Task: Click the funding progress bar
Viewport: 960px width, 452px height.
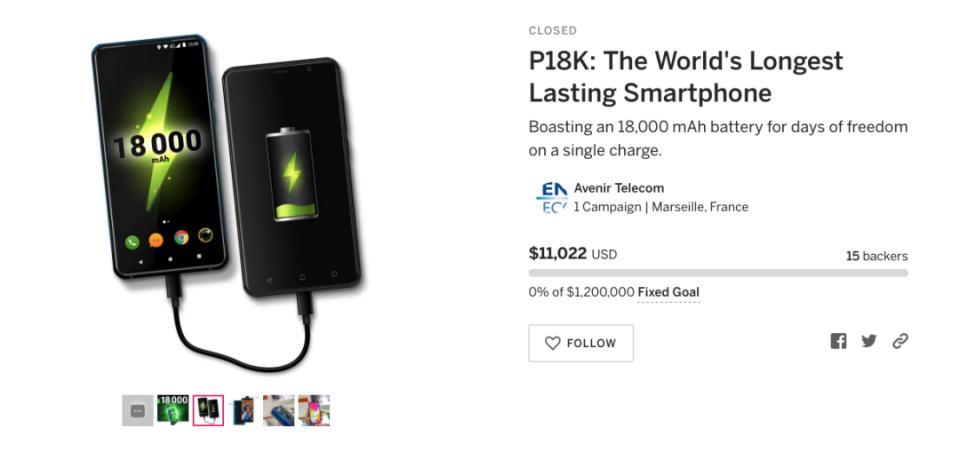Action: [x=717, y=272]
